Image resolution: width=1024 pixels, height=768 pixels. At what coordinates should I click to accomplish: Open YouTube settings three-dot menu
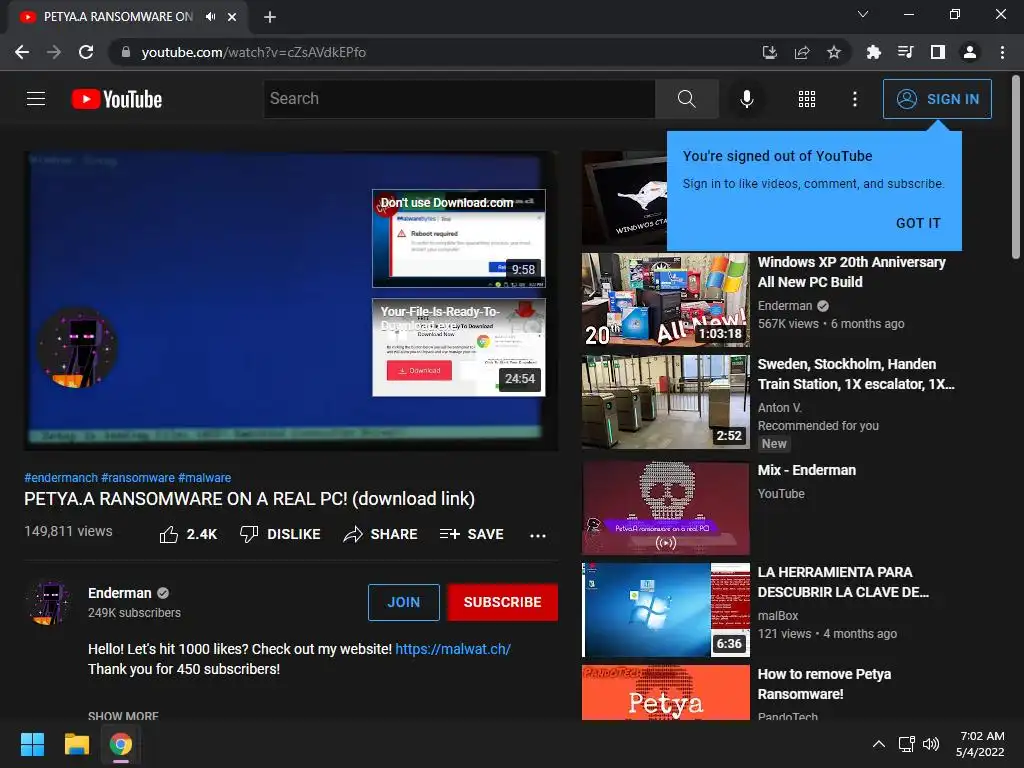click(855, 99)
